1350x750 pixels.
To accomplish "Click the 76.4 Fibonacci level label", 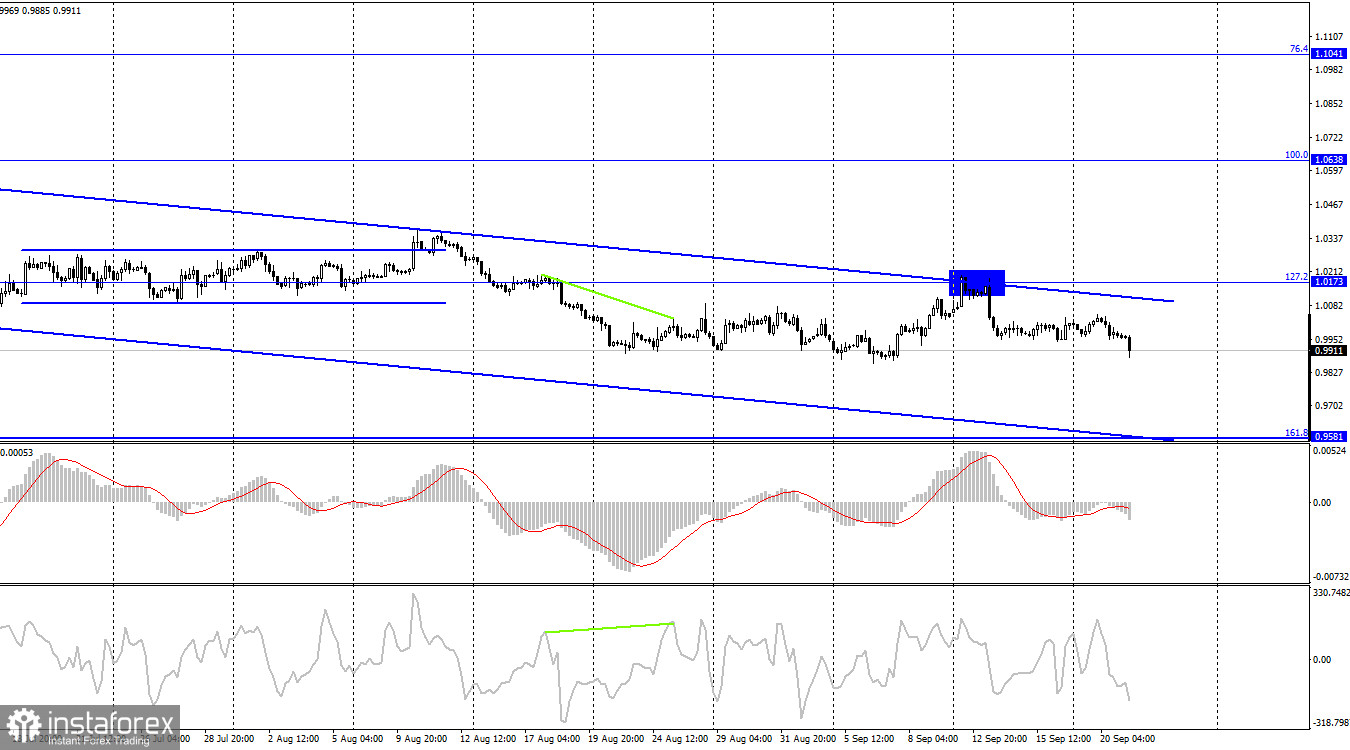I will coord(1298,48).
